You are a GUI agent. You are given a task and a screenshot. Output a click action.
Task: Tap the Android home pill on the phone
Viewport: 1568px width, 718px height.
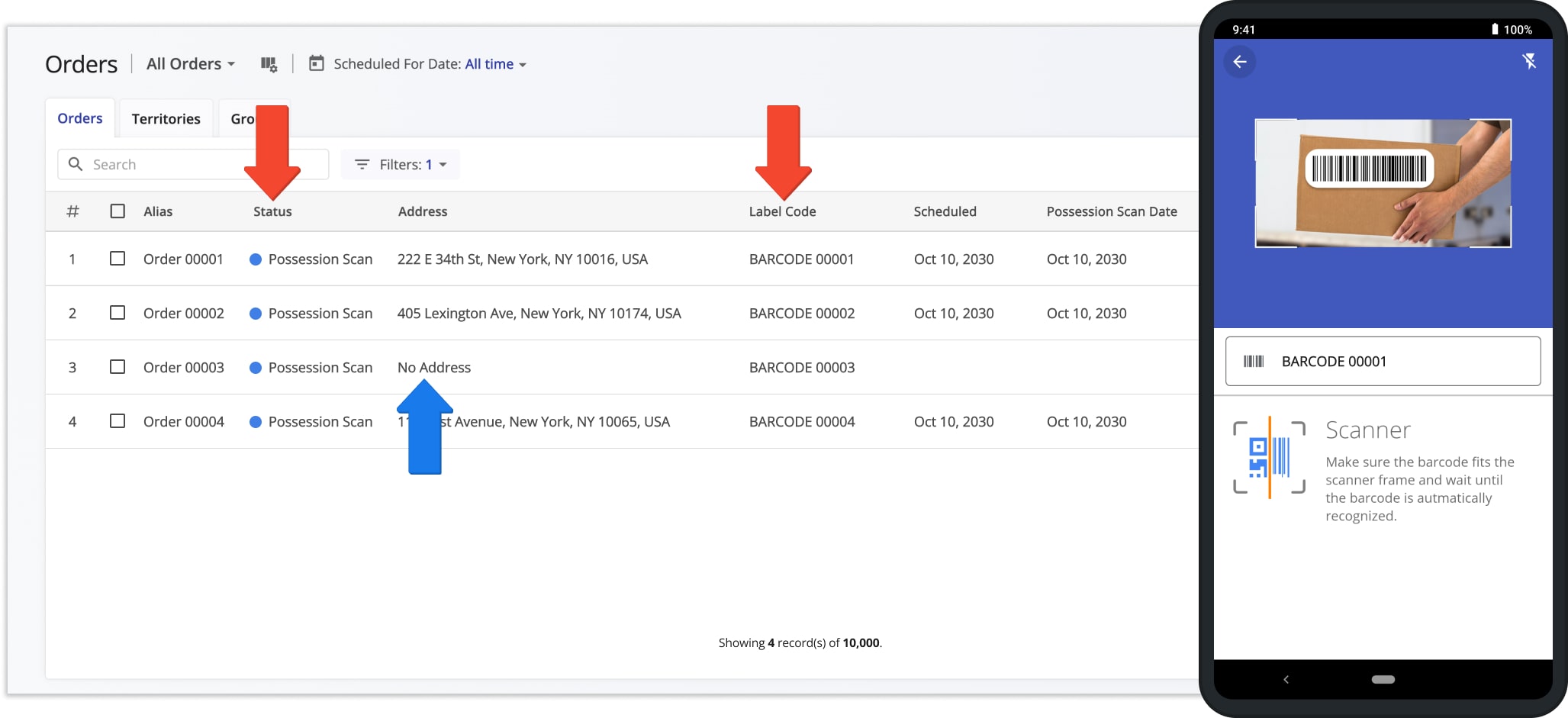pyautogui.click(x=1383, y=679)
